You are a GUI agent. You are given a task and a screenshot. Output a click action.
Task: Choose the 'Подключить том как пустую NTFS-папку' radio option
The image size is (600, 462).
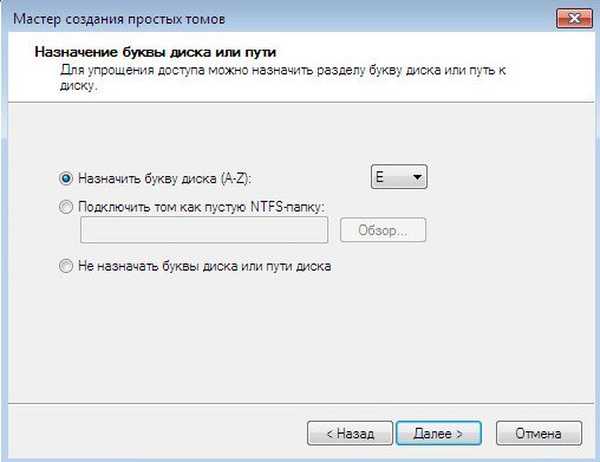[x=67, y=207]
